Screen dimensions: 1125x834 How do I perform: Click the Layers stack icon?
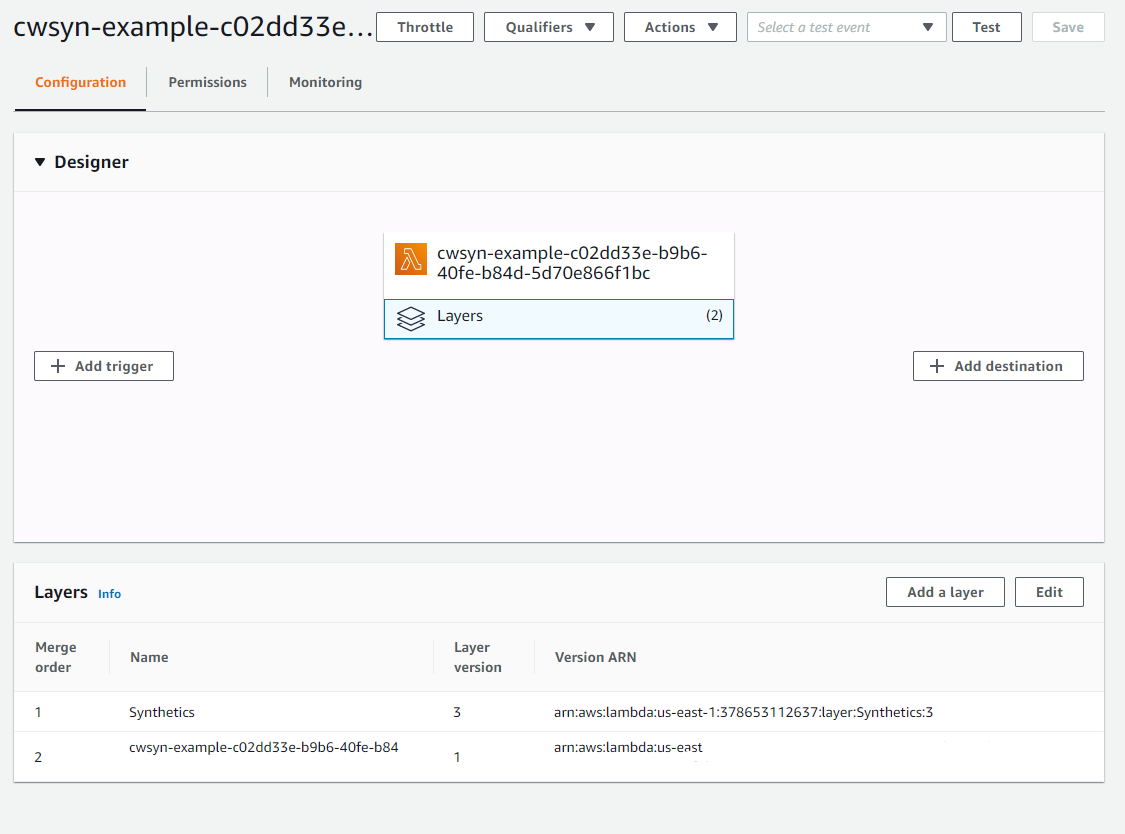410,319
